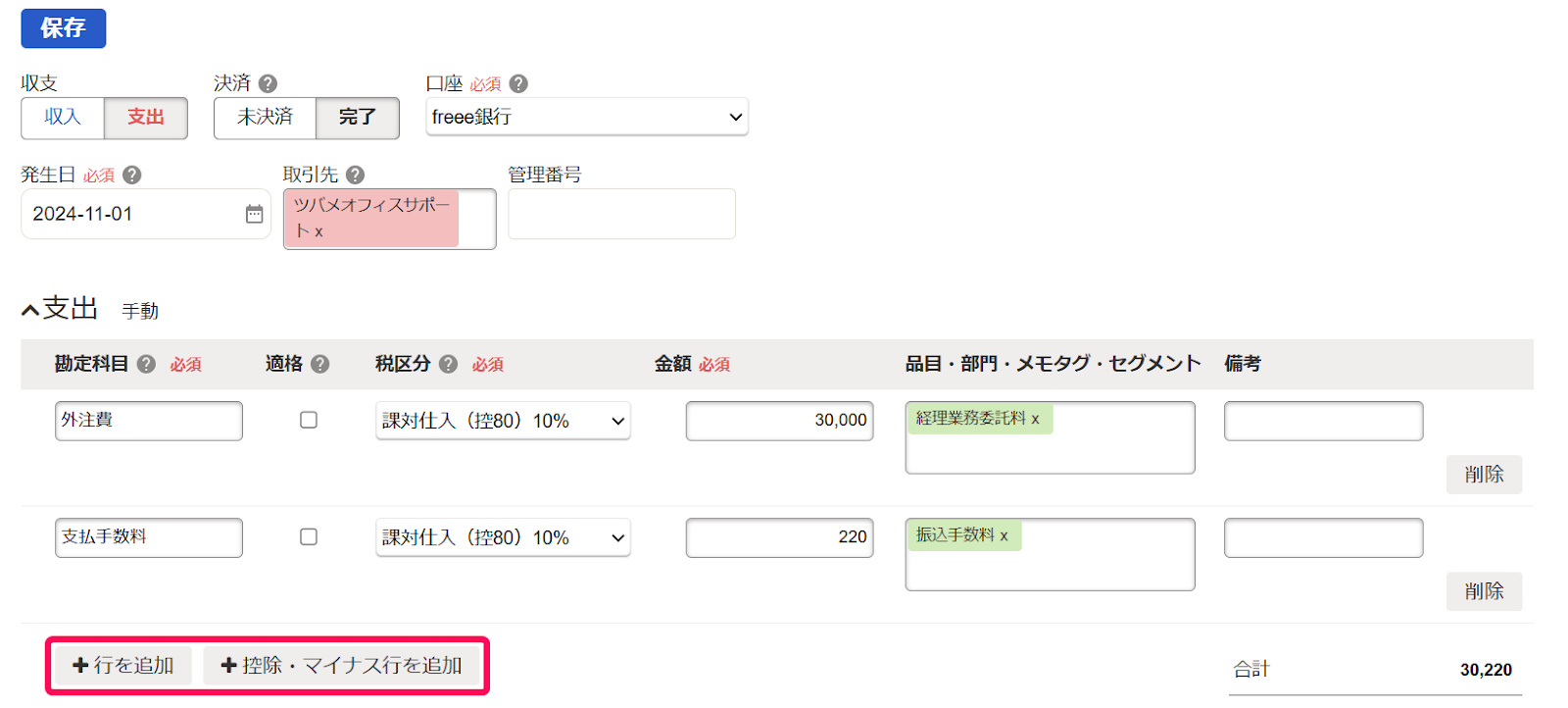Open the calendar date picker icon

254,214
